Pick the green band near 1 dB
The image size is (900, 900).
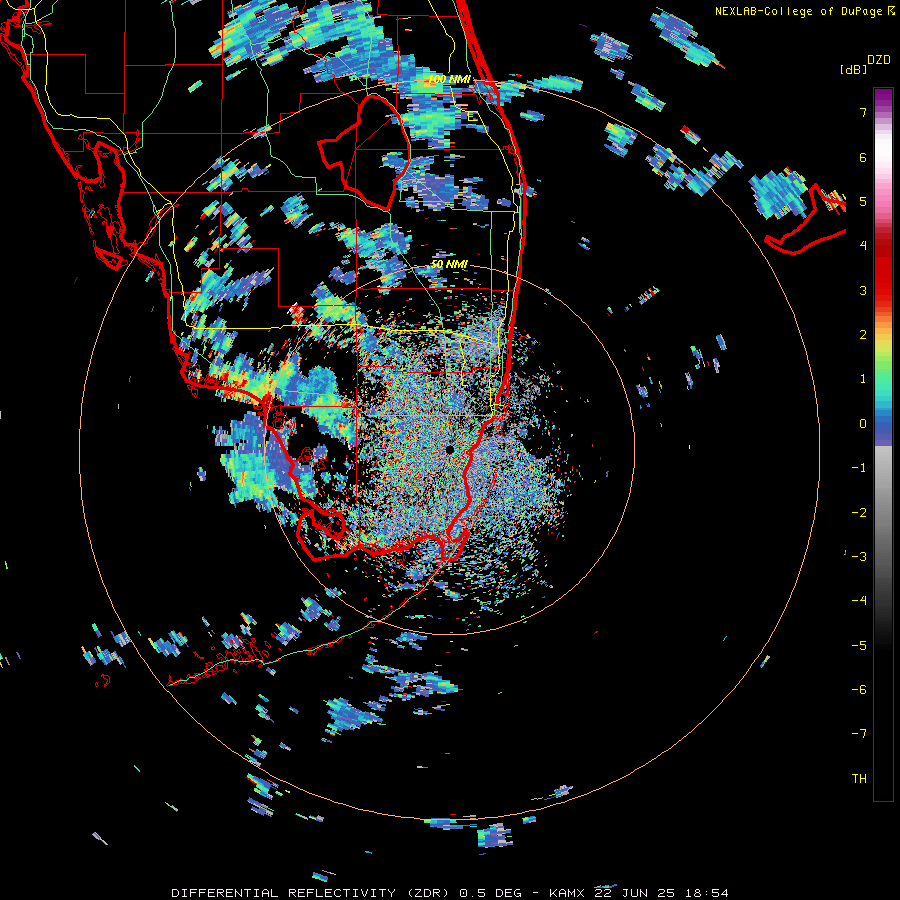[x=883, y=373]
